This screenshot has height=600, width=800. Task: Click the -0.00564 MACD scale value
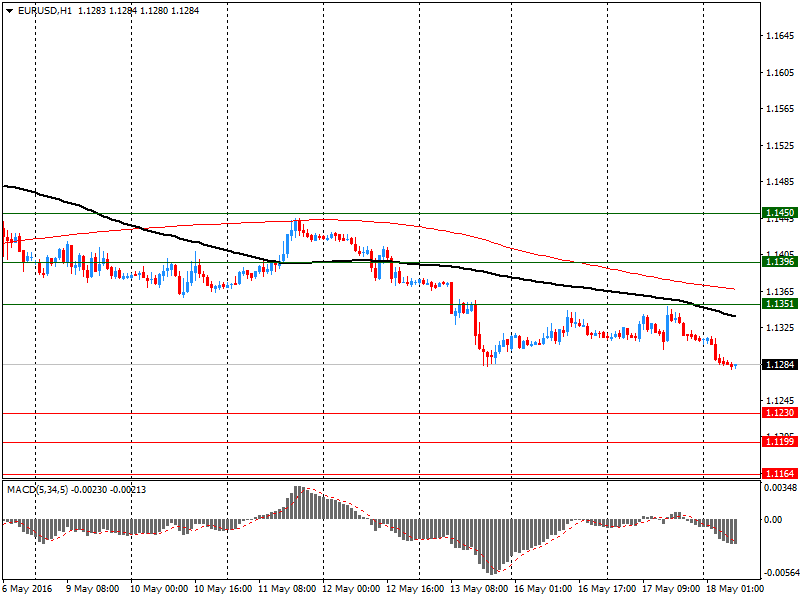[x=780, y=572]
